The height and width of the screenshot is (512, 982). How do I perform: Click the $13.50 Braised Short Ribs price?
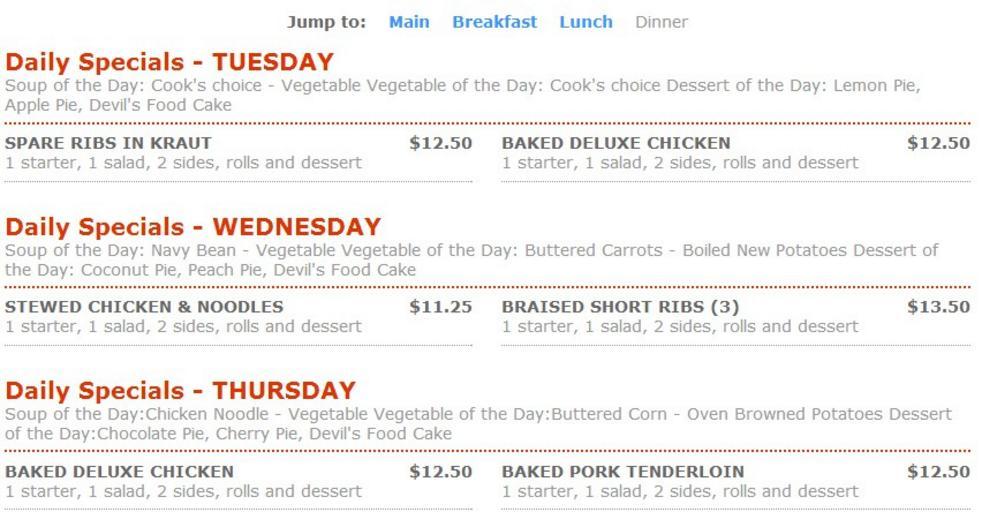(938, 307)
